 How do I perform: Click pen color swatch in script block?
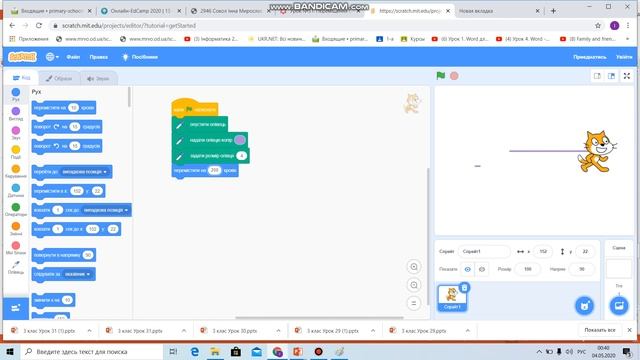[x=240, y=140]
